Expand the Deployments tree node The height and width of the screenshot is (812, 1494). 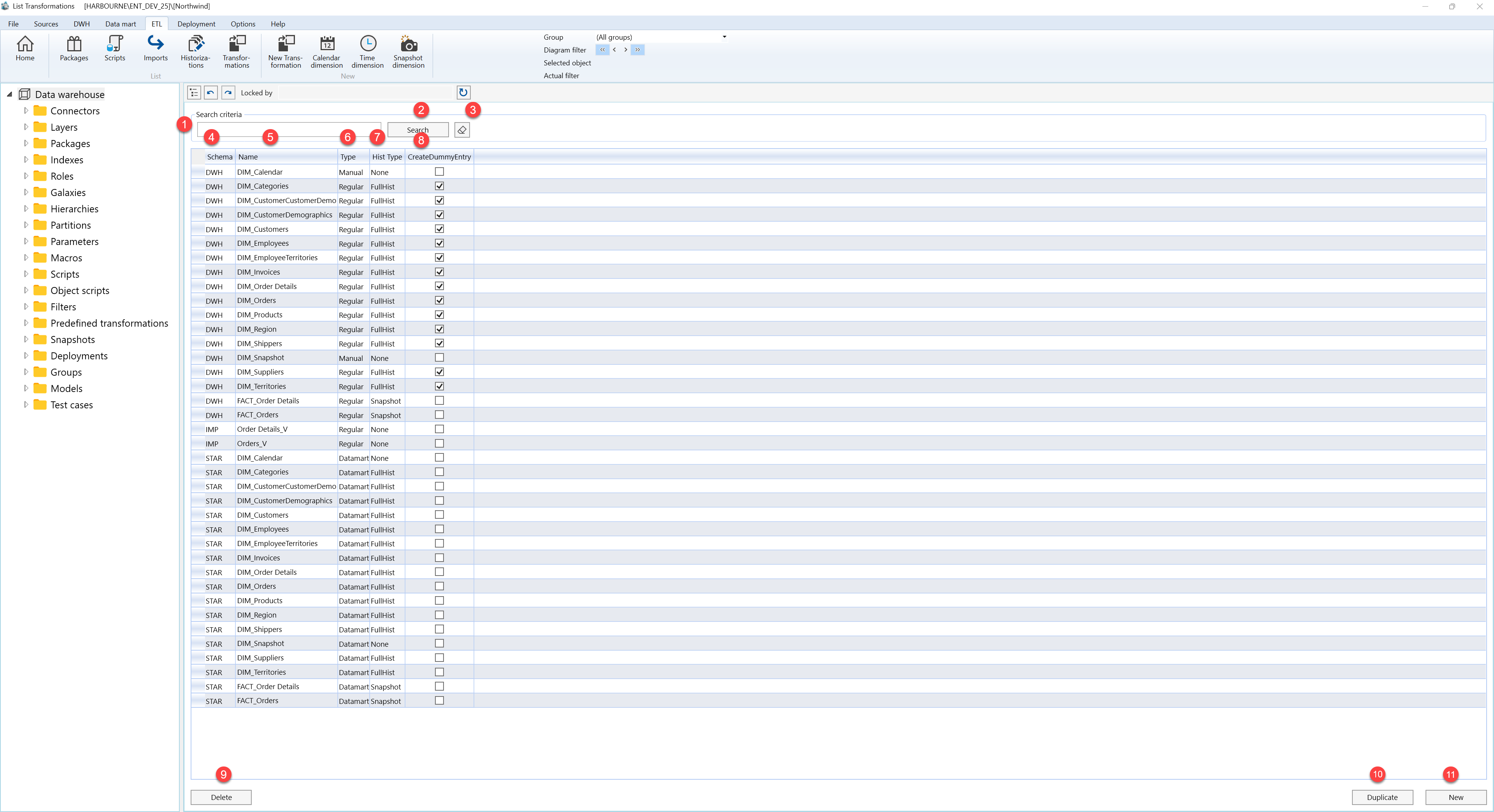[26, 355]
